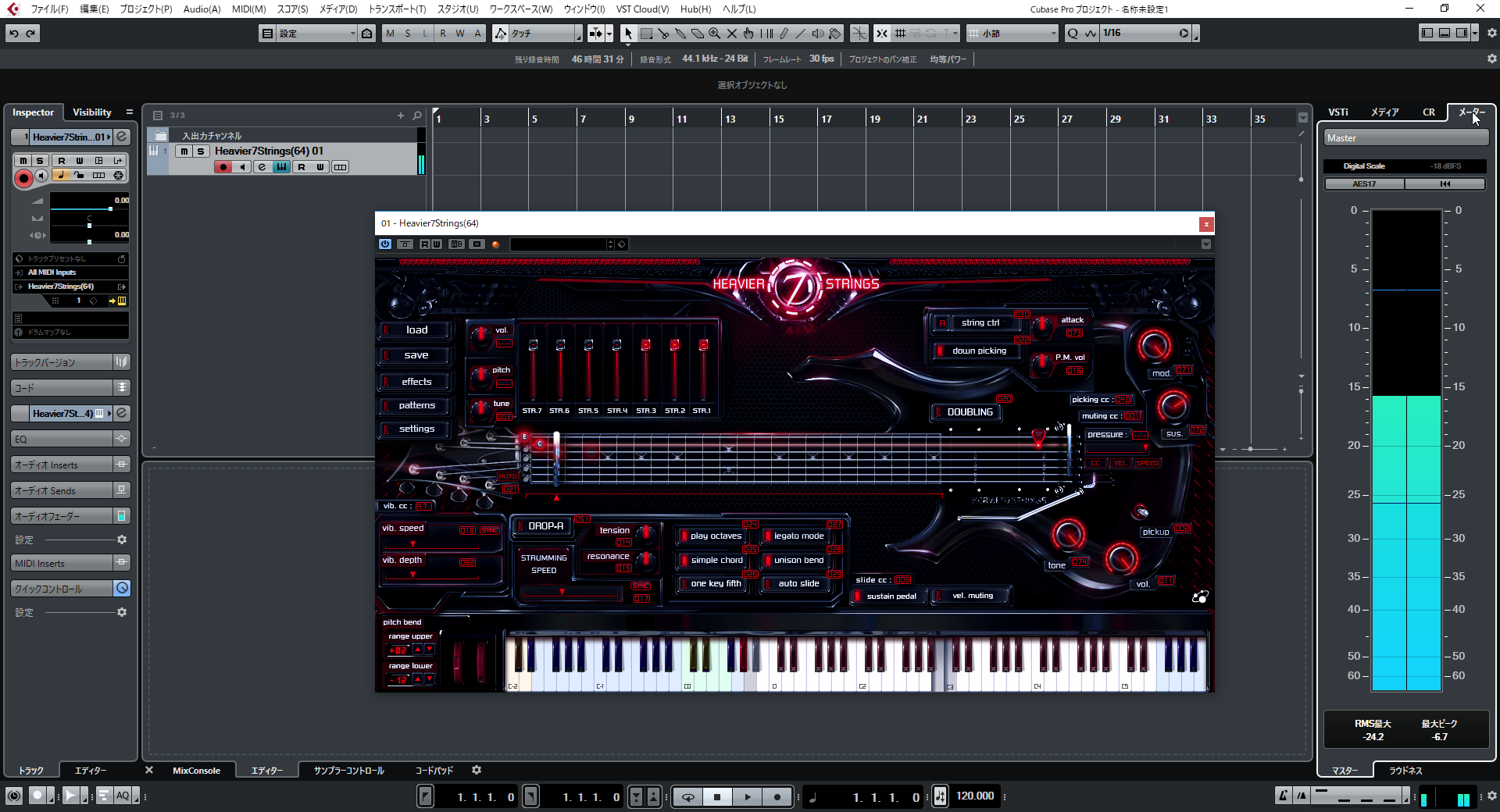Switch to ラウドネス tab

1405,771
